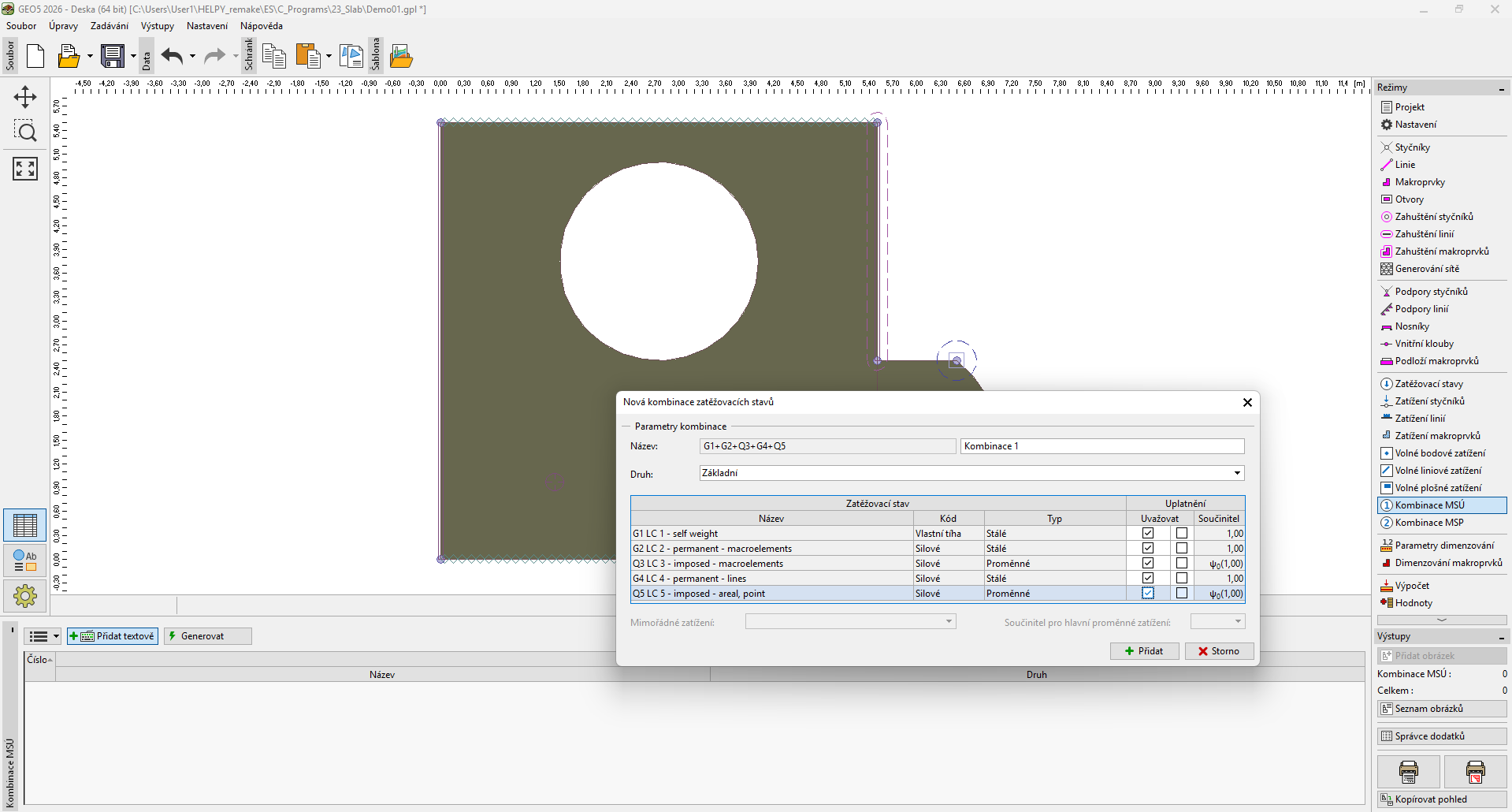The image size is (1512, 812).
Task: Check the second checkbox for G4 LC 4 row
Action: (x=1182, y=579)
